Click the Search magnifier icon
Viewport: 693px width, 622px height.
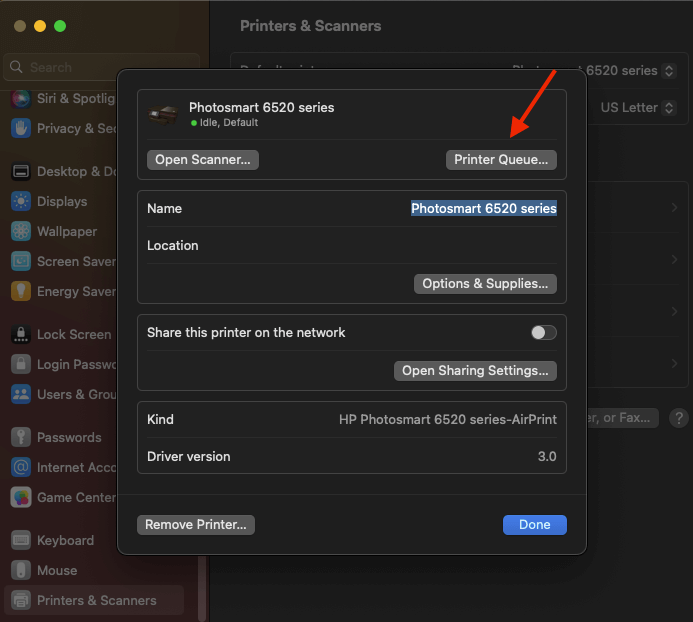coord(16,67)
